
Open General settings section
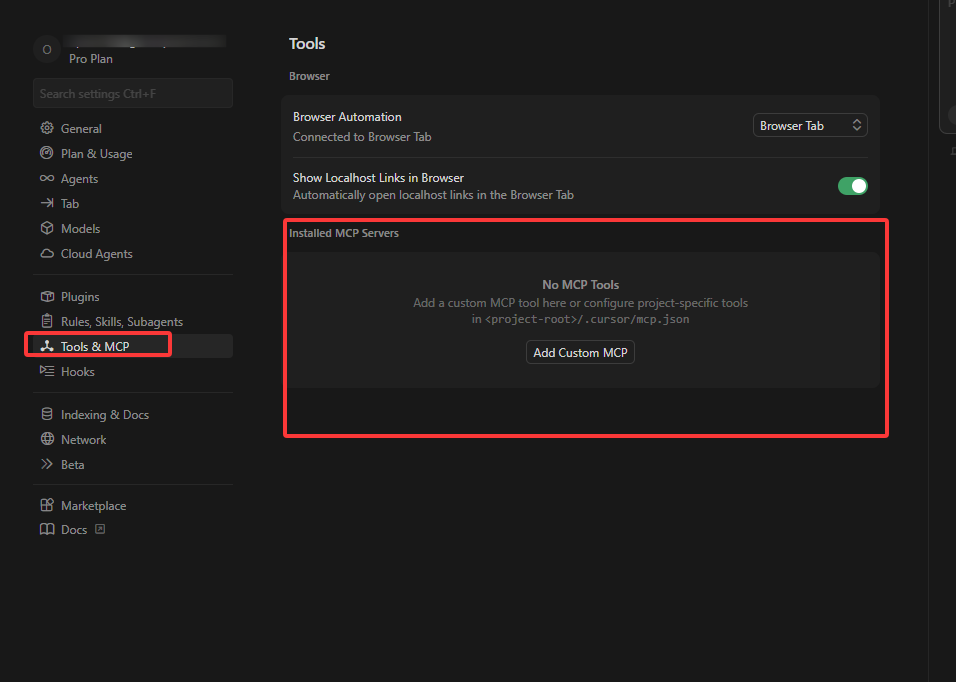click(133, 129)
